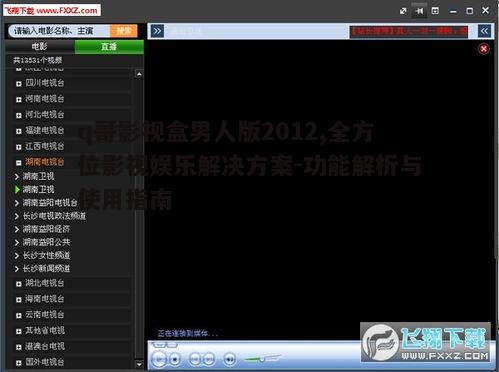This screenshot has height=372, width=499.
Task: Click the green volume slider
Action: coord(262,359)
